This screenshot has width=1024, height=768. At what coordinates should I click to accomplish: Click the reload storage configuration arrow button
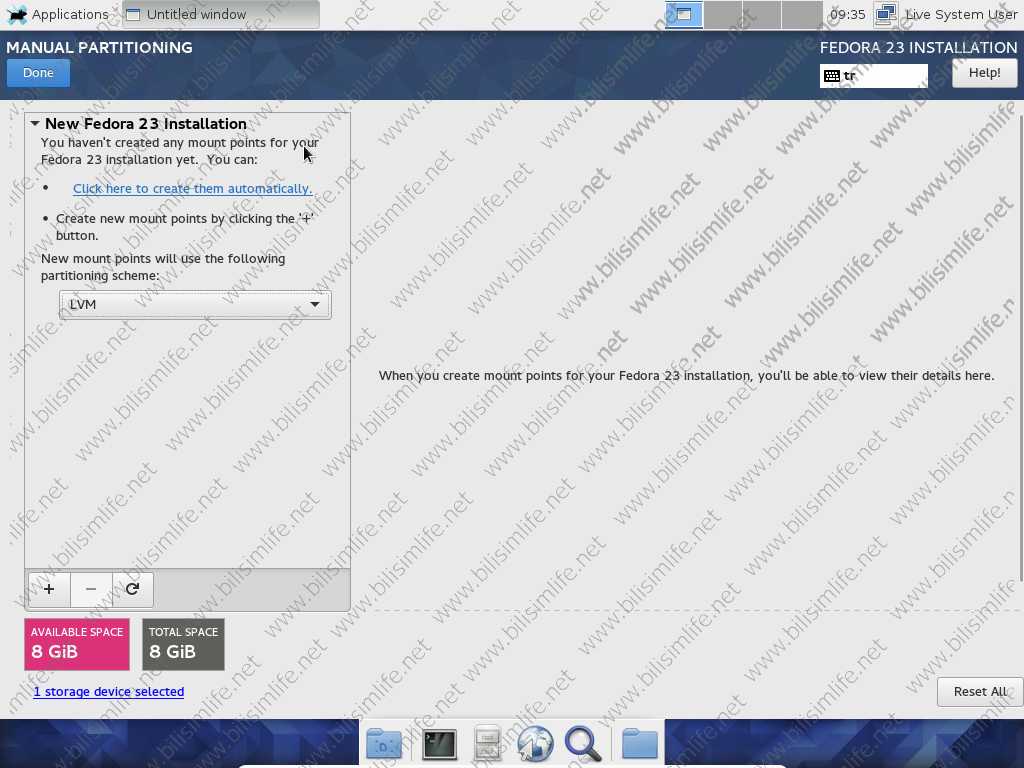pyautogui.click(x=133, y=589)
